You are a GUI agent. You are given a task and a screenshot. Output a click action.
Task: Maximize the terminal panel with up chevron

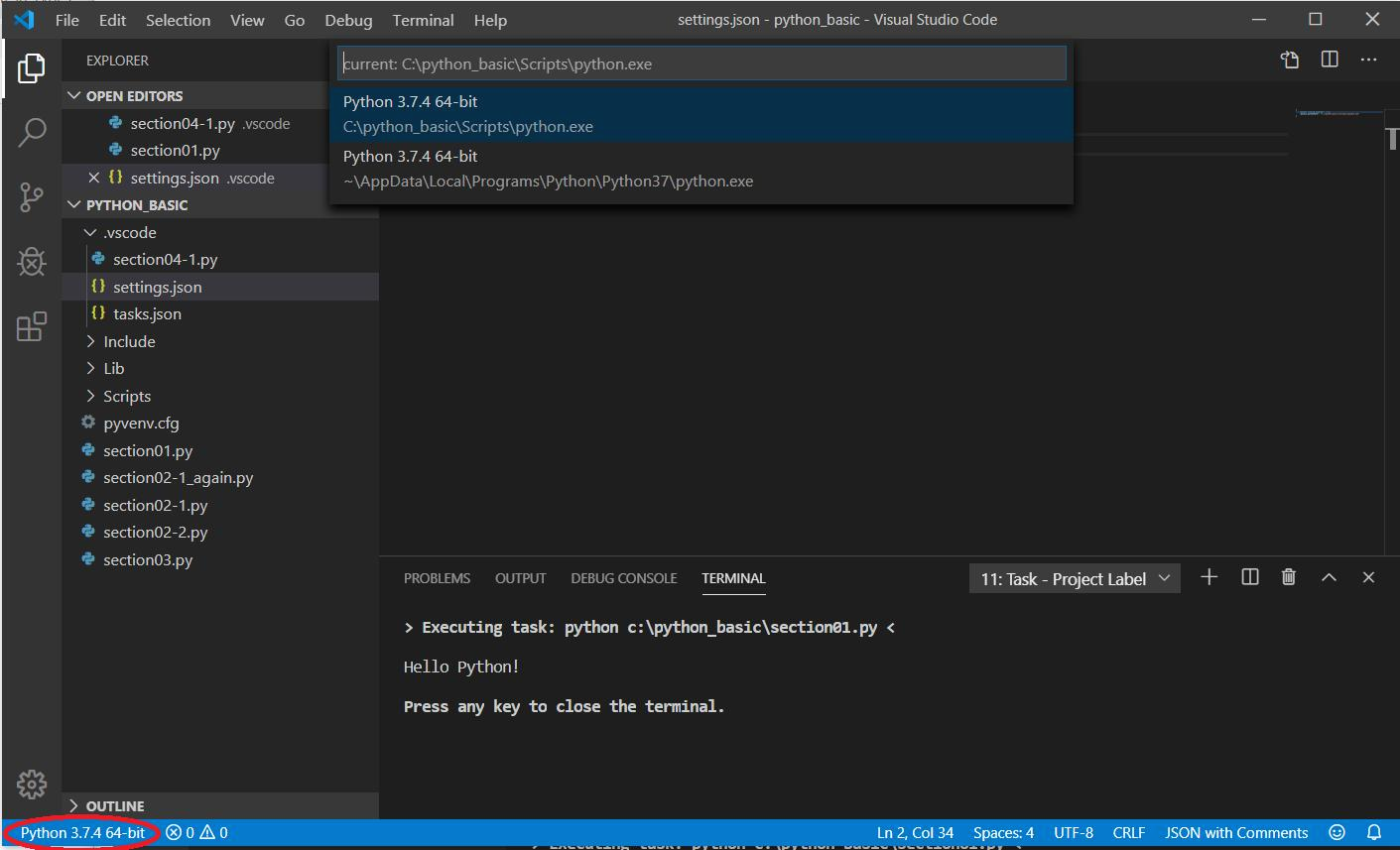[x=1329, y=577]
